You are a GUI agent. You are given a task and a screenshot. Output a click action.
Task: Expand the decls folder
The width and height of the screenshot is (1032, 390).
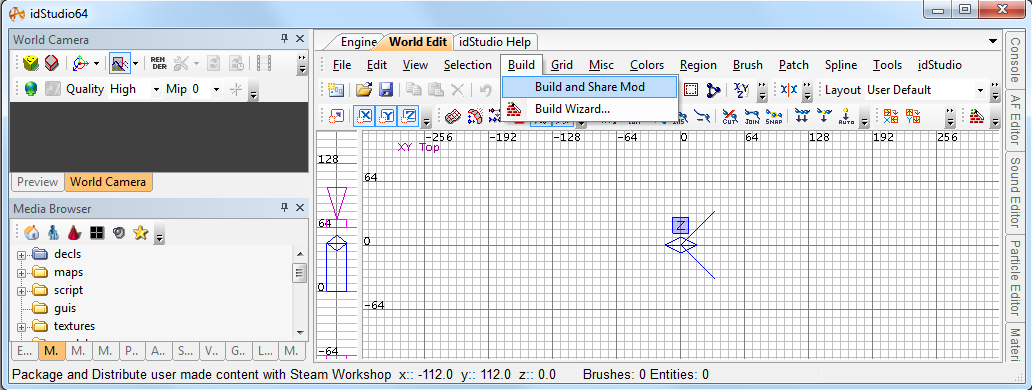click(21, 255)
